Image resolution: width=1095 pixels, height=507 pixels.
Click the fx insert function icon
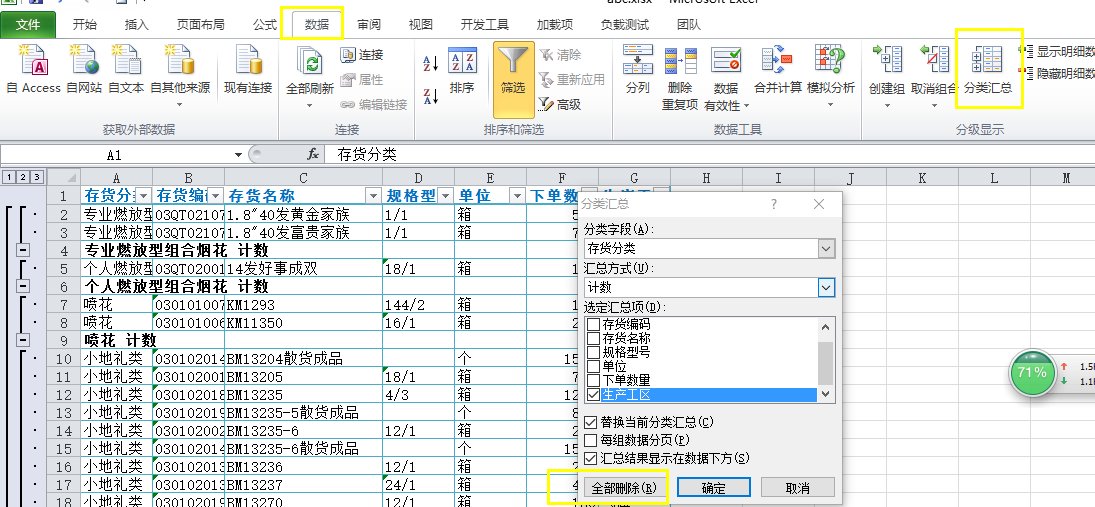coord(313,154)
